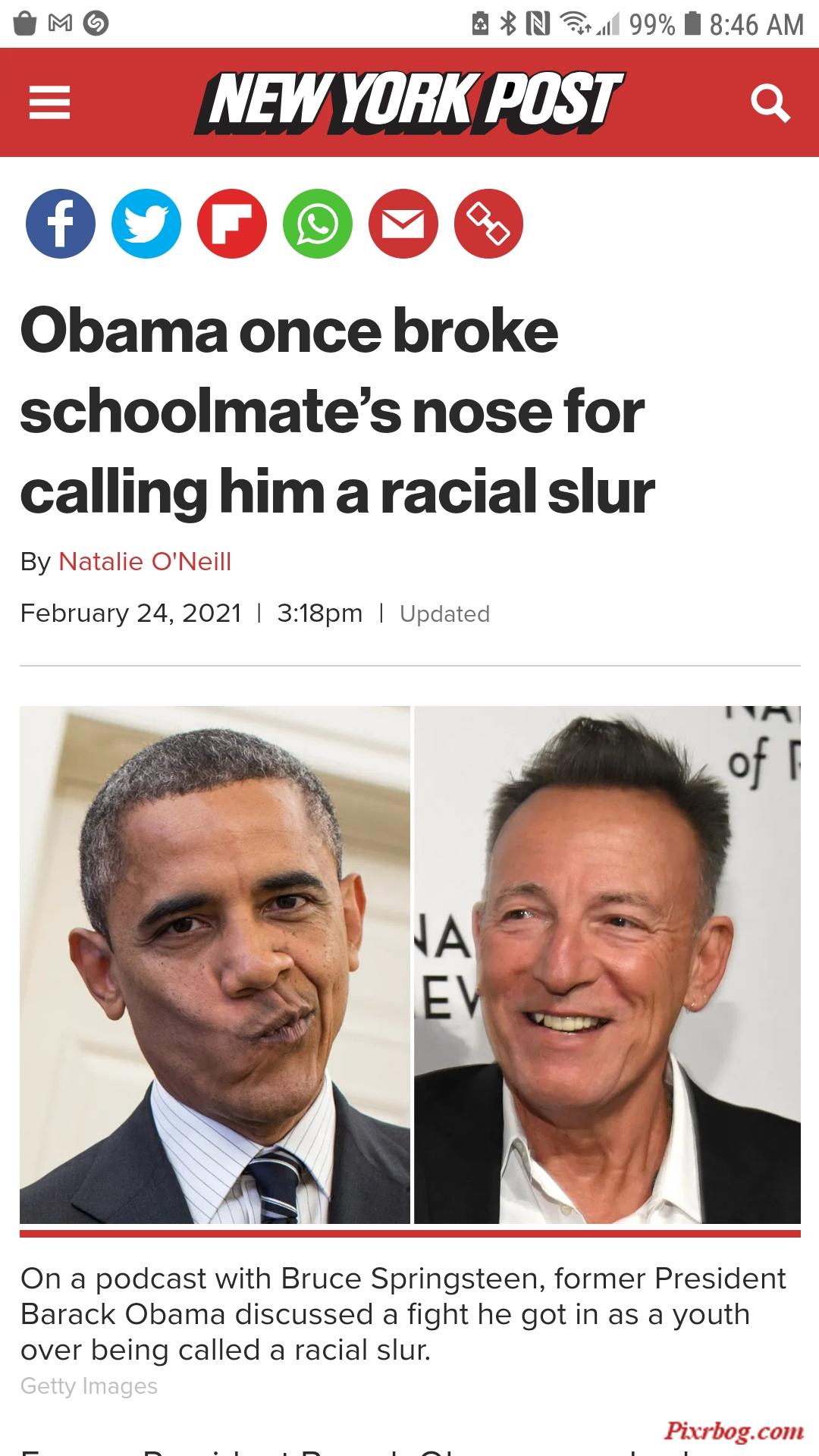This screenshot has width=819, height=1456.
Task: Tap the search magnifier icon
Action: coord(770,104)
